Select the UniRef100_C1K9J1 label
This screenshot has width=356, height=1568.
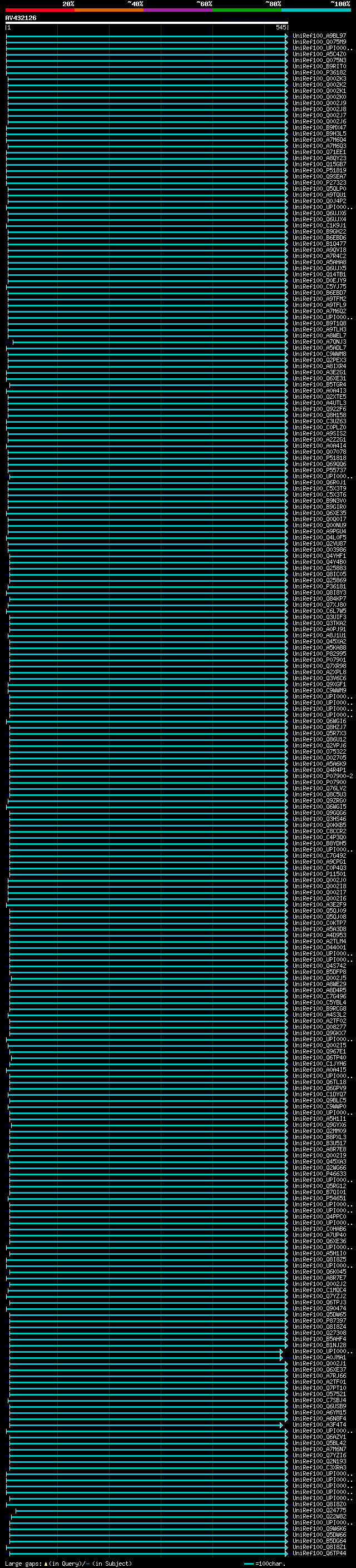click(319, 226)
